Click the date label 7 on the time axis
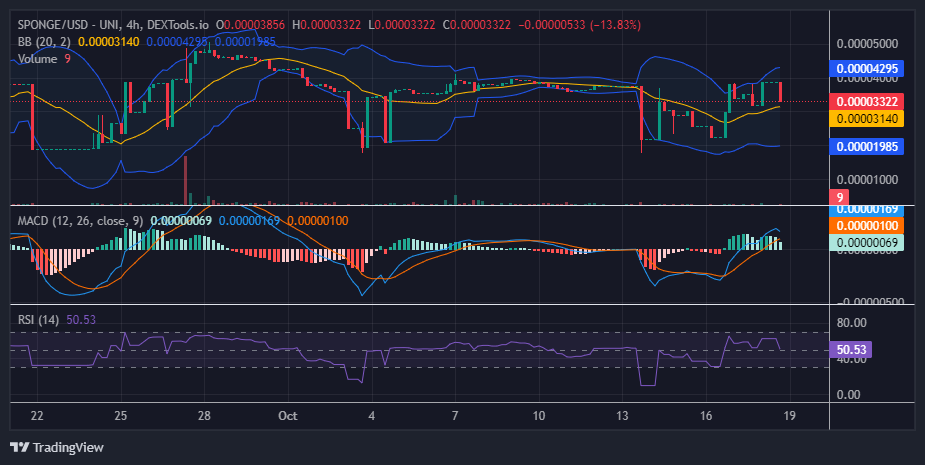925x465 pixels. [455, 415]
